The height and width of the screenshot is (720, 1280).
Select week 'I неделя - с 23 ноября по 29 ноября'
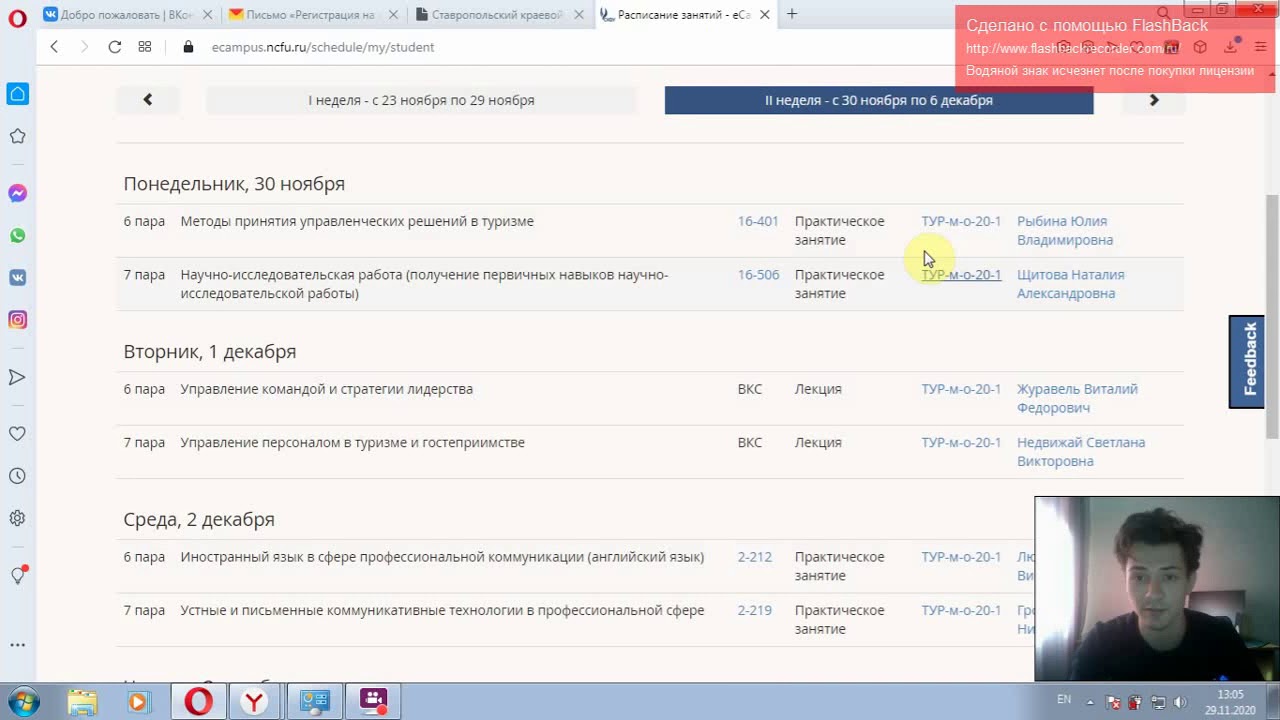click(421, 100)
